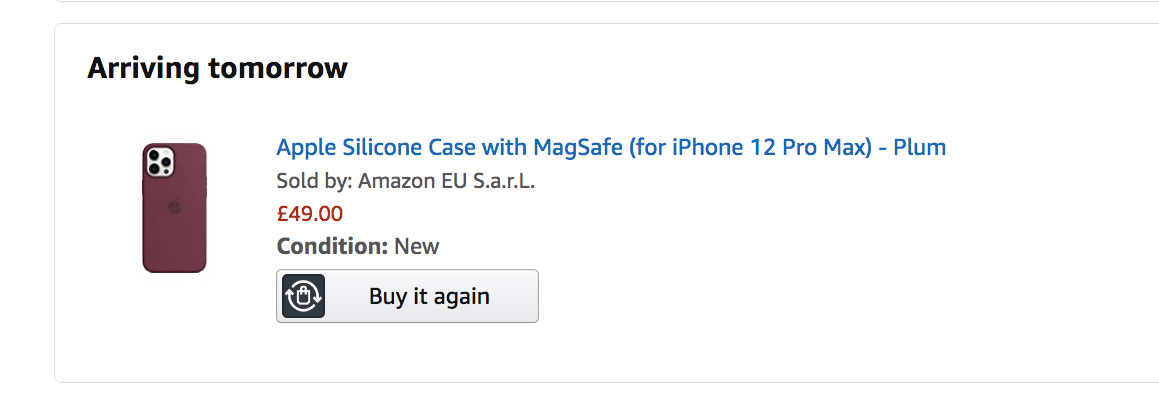Open the plum iPhone case product thumbnail
This screenshot has width=1159, height=393.
click(174, 208)
